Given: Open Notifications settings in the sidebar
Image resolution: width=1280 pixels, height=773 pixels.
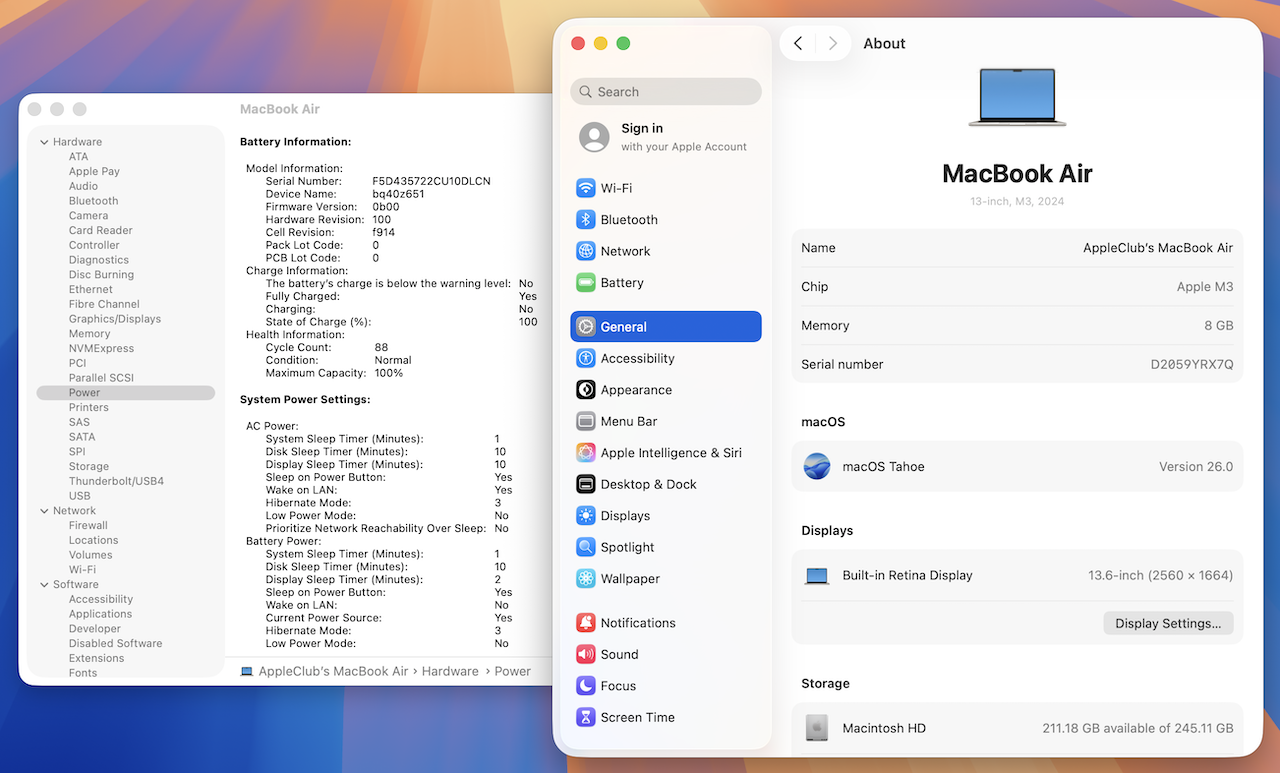Looking at the screenshot, I should coord(666,623).
